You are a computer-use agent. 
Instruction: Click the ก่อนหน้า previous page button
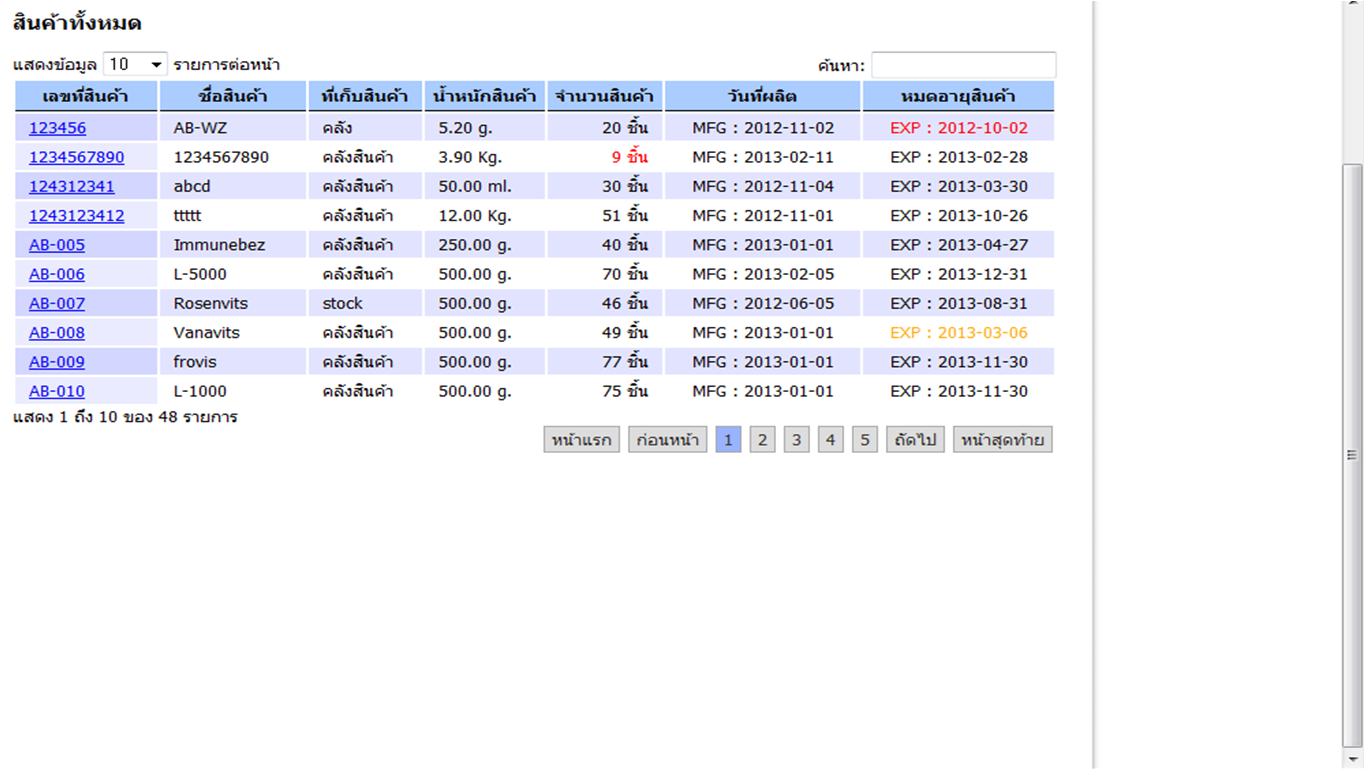(x=668, y=440)
